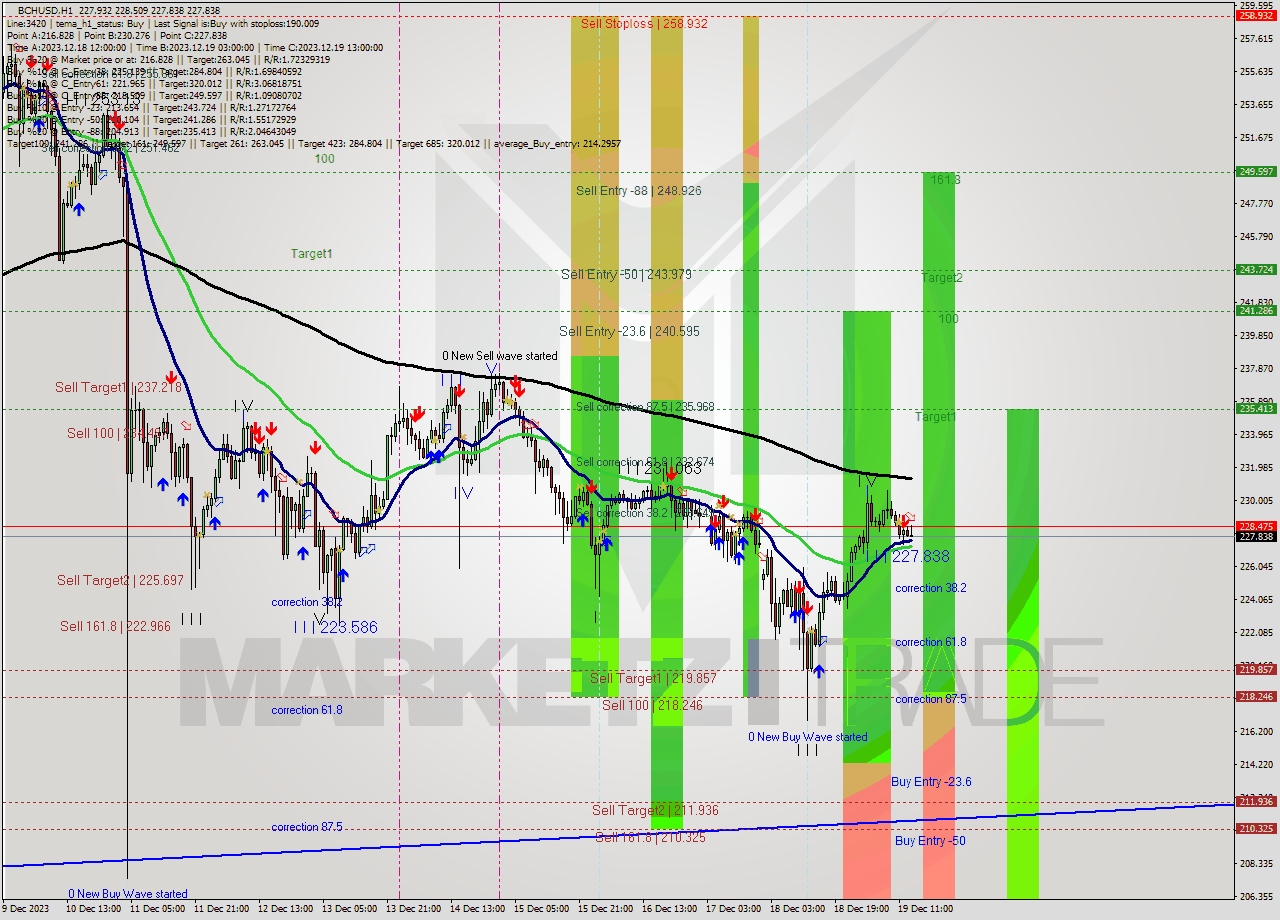Viewport: 1280px width, 920px height.
Task: Click the '13 Dec 05:00' time axis label
Action: pos(349,909)
